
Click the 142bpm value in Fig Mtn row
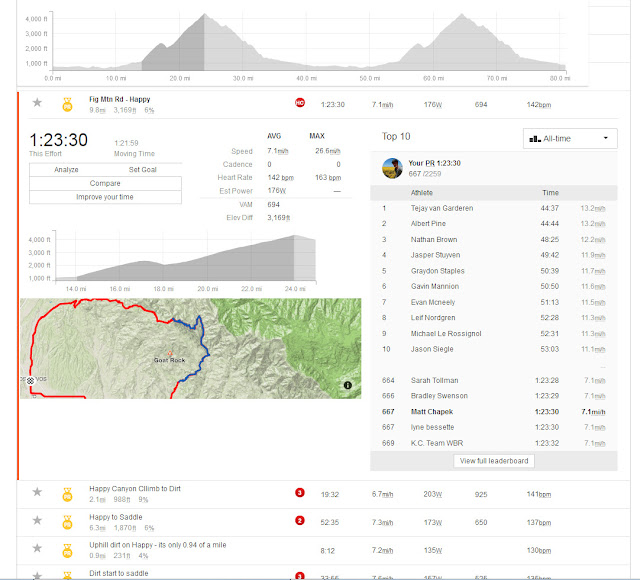(539, 105)
